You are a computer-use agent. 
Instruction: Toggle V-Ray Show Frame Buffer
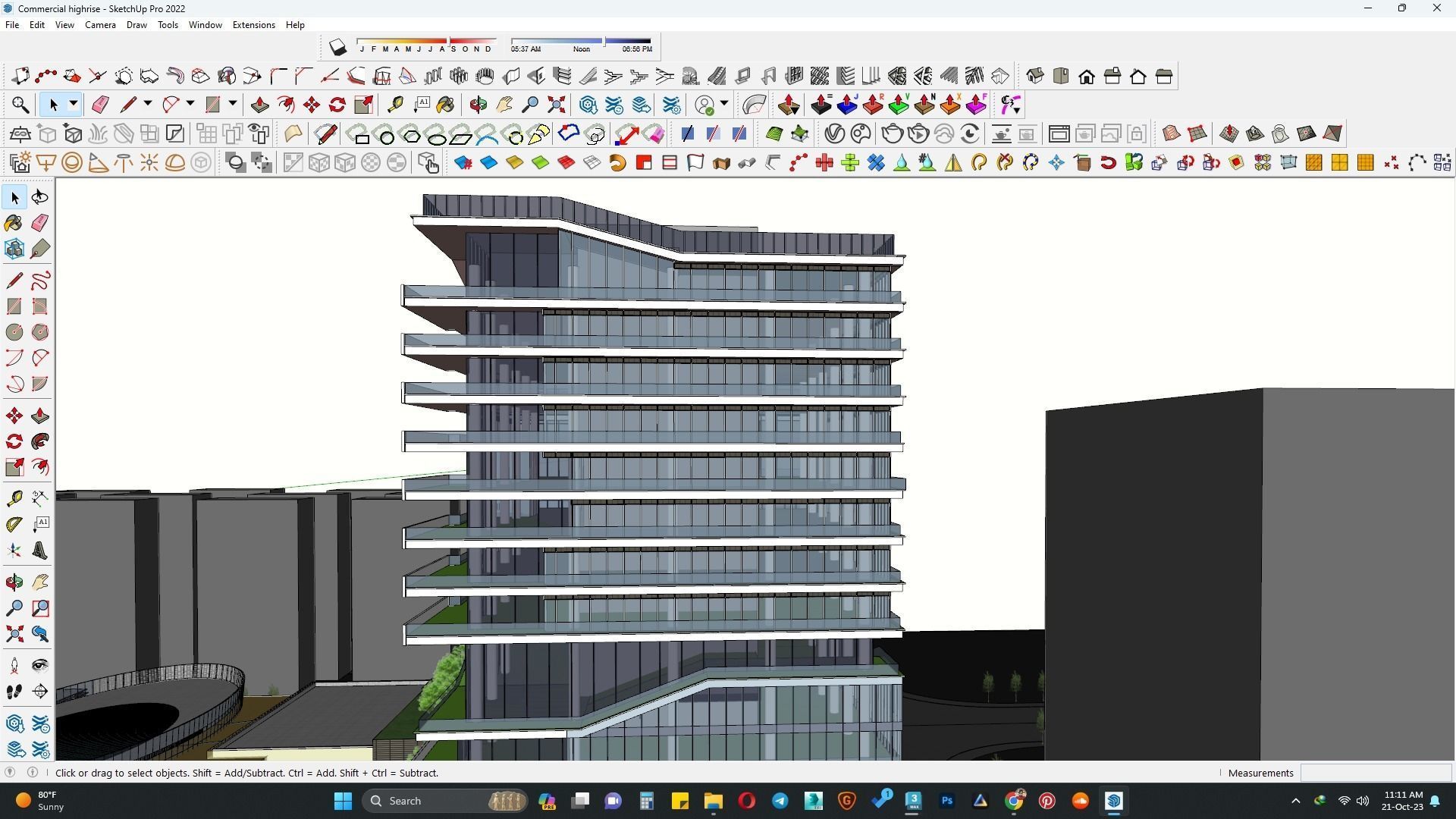coord(1059,134)
